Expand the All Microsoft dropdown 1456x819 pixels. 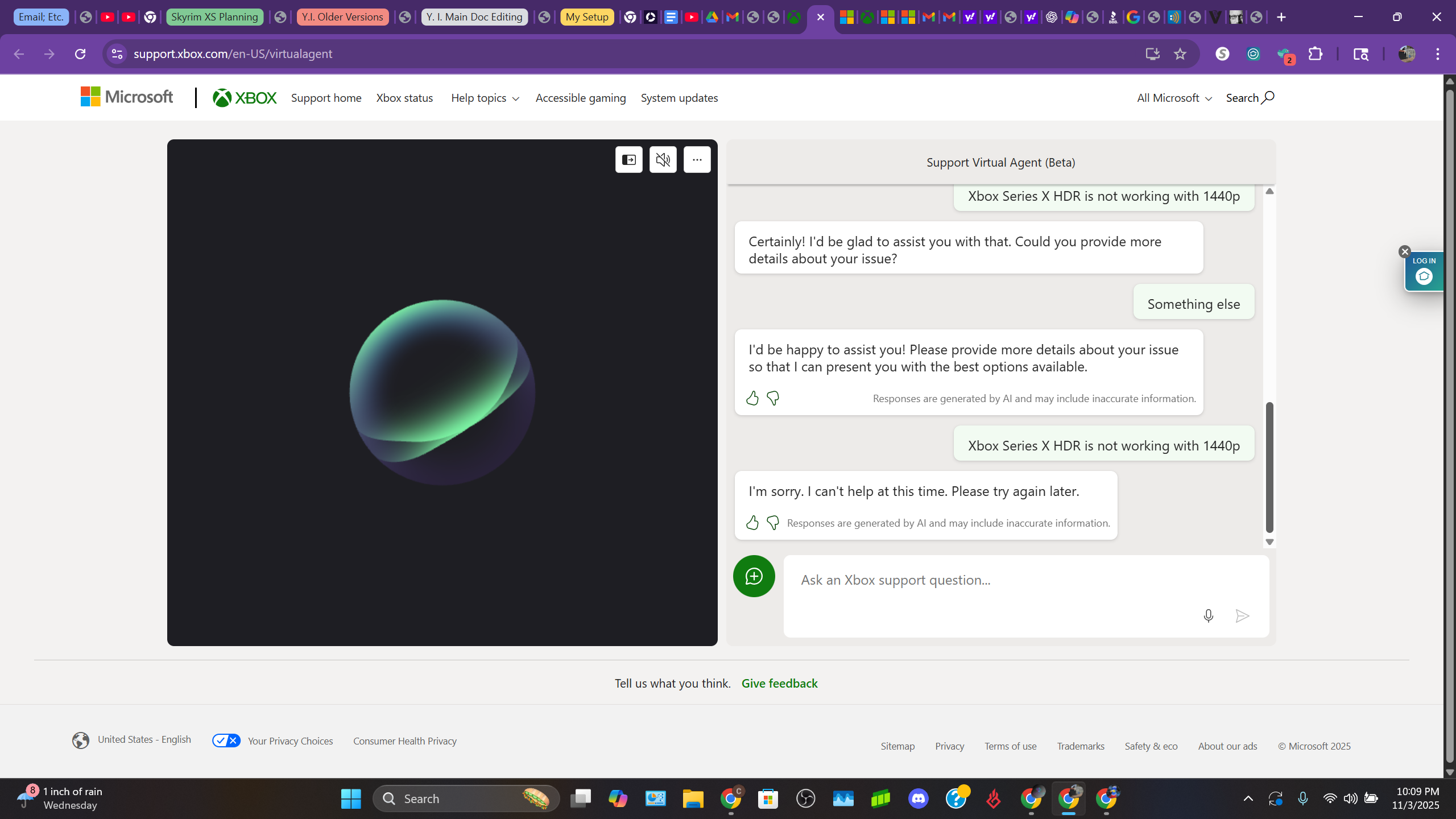tap(1174, 98)
